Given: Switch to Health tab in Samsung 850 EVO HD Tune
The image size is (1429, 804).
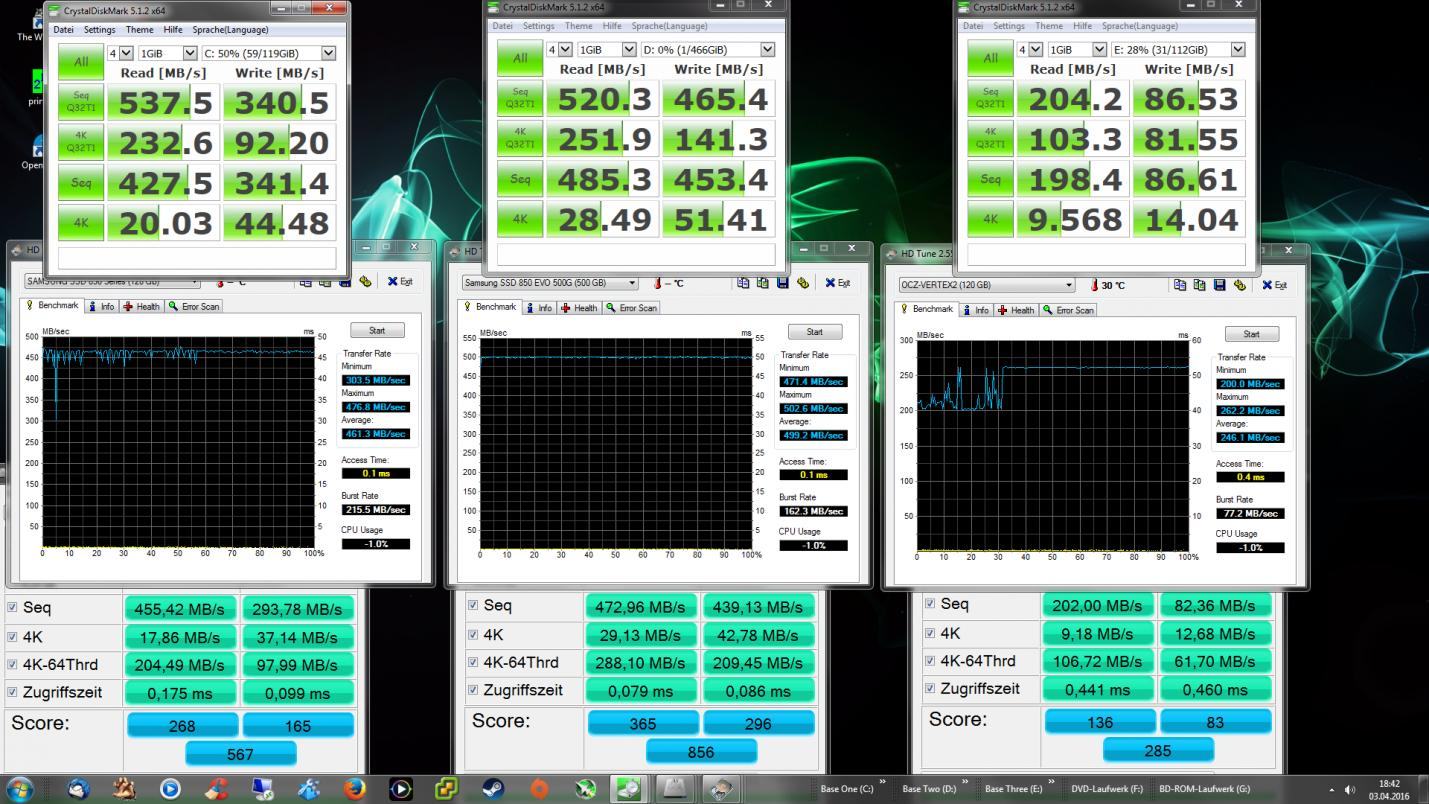Looking at the screenshot, I should 579,308.
